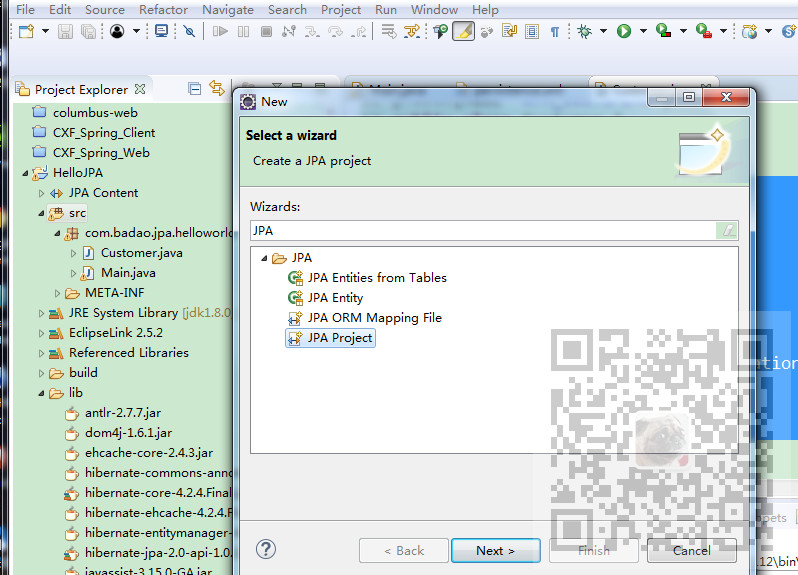Screen dimensions: 798x575
Task: Click the Suspend debug toolbar icon
Action: pos(244,32)
